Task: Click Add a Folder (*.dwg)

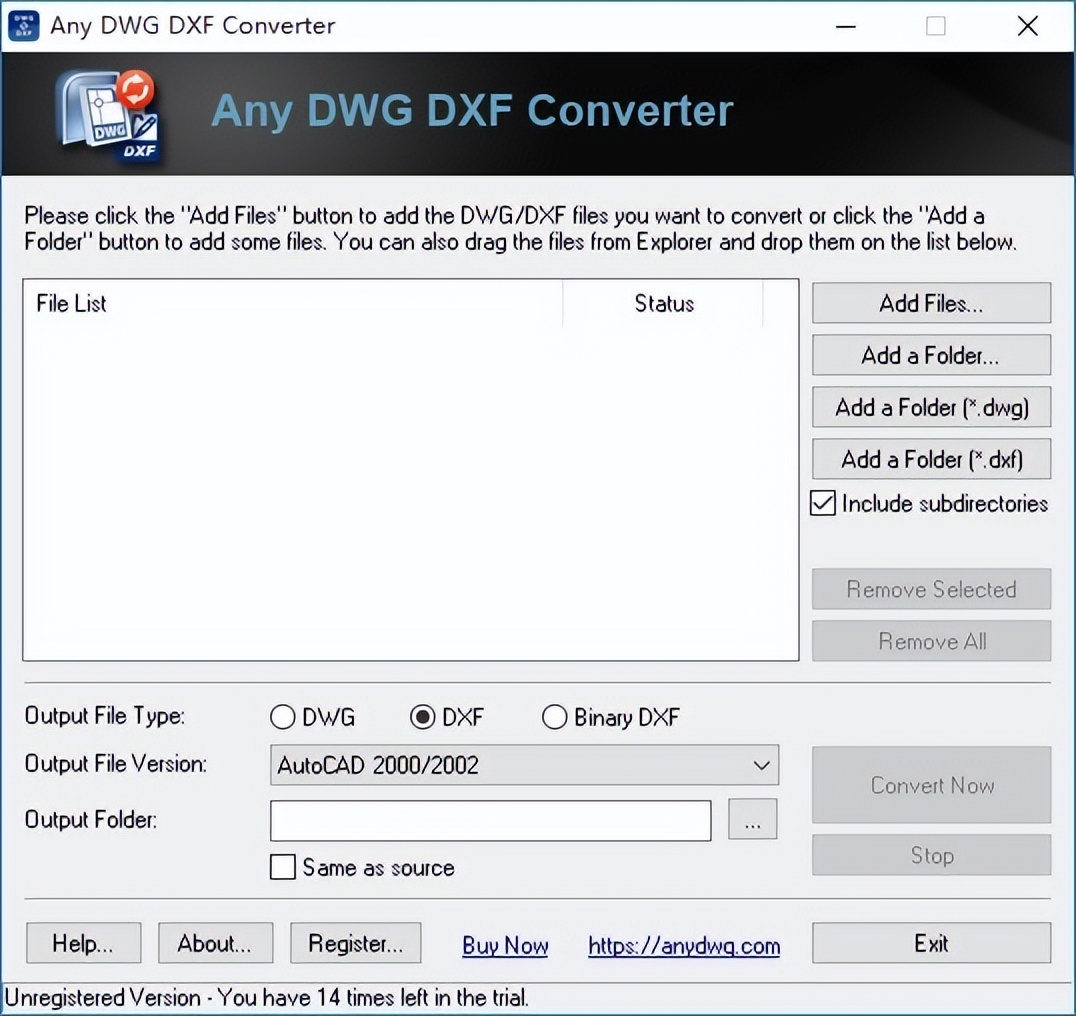Action: pos(930,407)
